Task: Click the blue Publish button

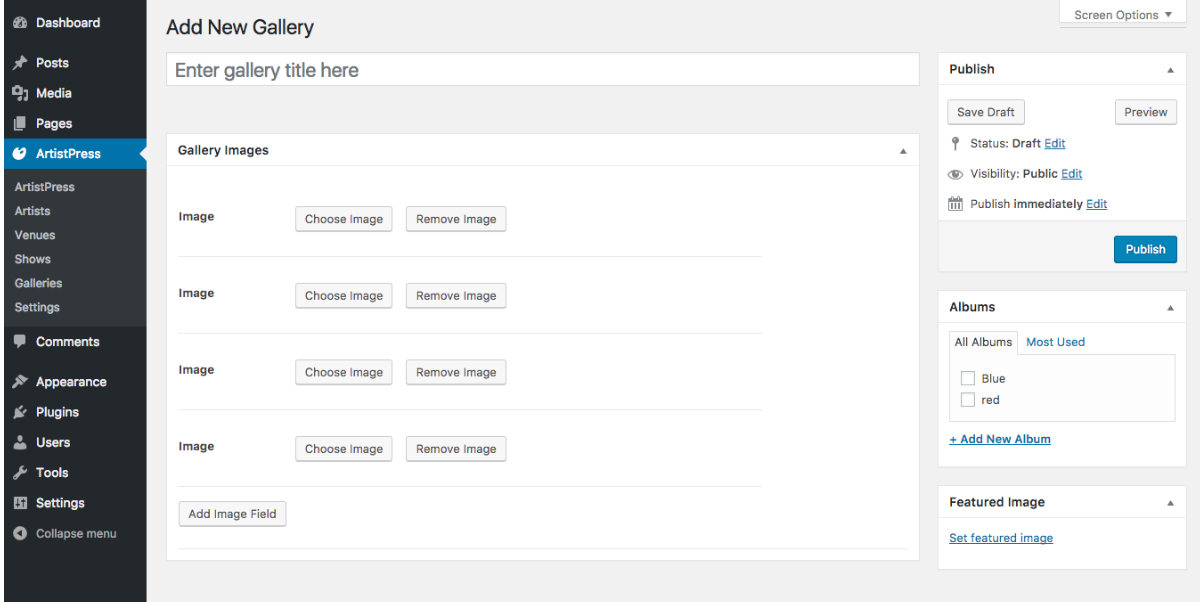Action: pos(1146,250)
